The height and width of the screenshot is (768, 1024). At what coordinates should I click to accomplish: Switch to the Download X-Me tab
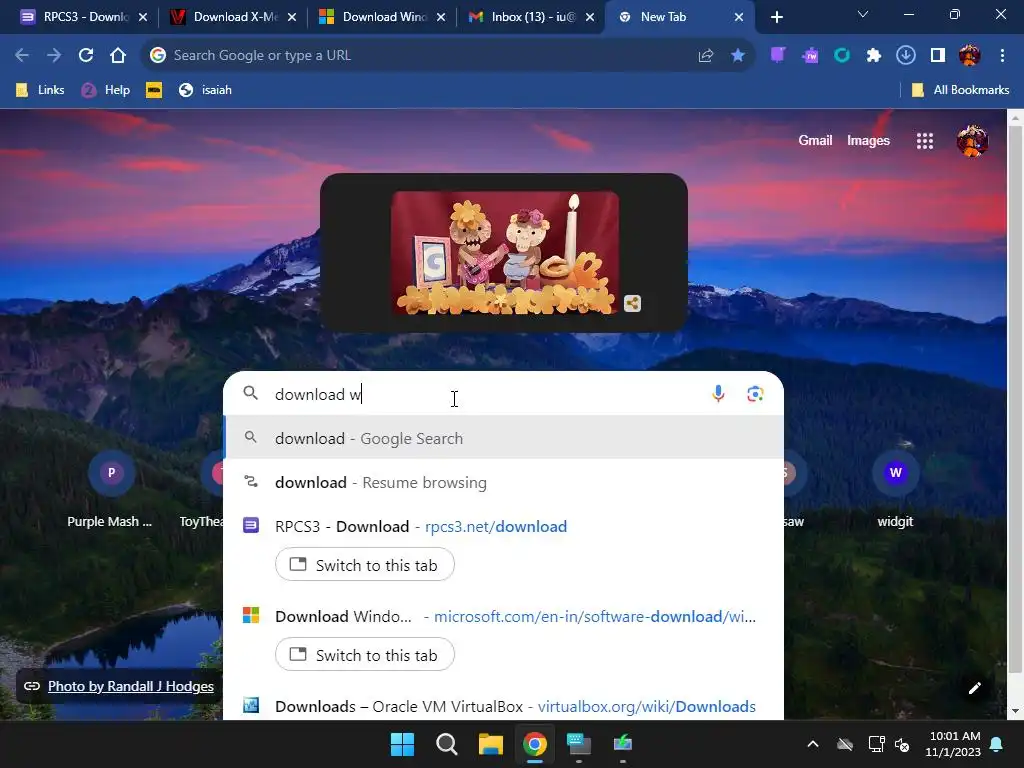pos(232,17)
